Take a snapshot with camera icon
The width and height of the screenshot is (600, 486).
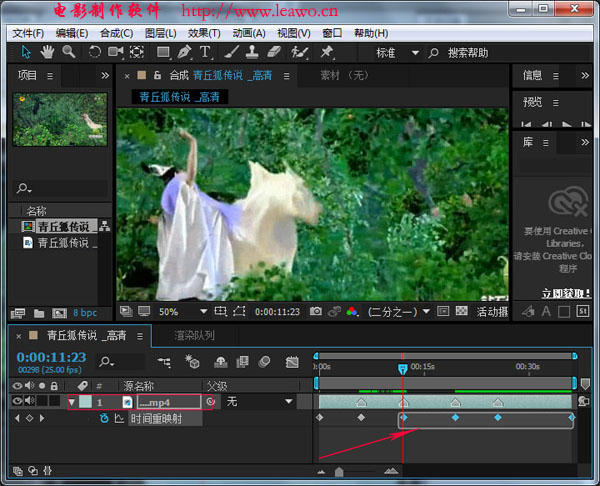[x=316, y=311]
